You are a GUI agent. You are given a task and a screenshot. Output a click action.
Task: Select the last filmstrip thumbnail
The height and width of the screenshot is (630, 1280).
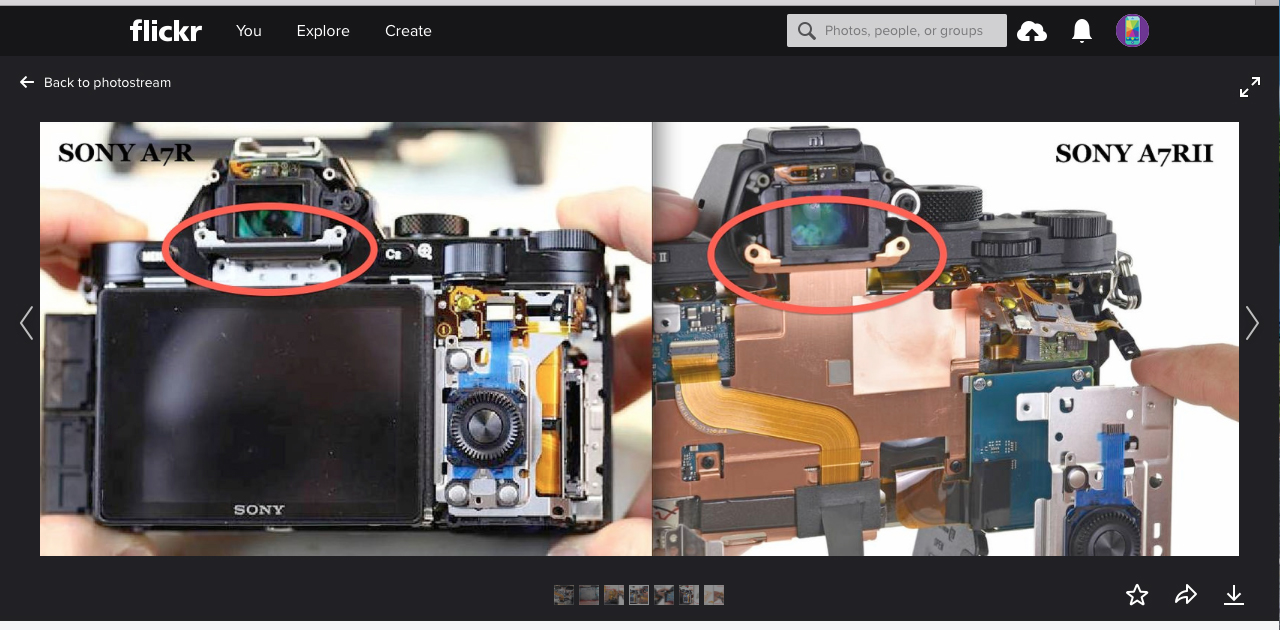pyautogui.click(x=713, y=595)
